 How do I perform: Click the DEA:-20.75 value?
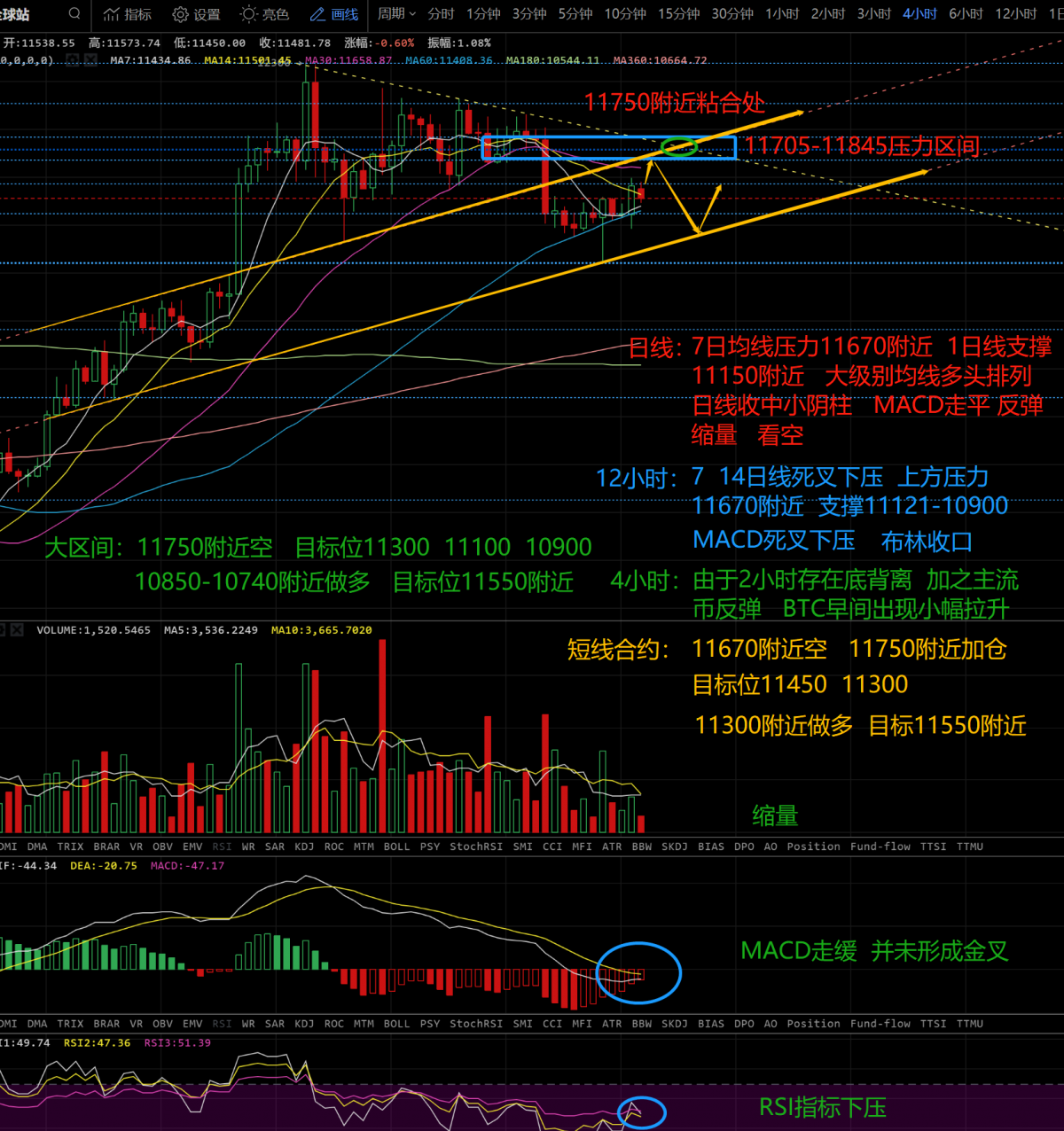(104, 866)
